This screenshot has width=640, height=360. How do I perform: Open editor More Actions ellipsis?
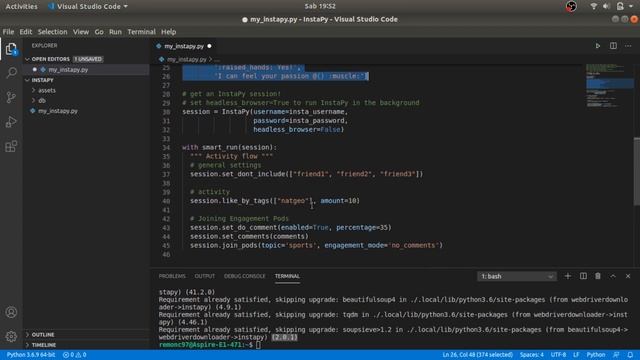628,46
